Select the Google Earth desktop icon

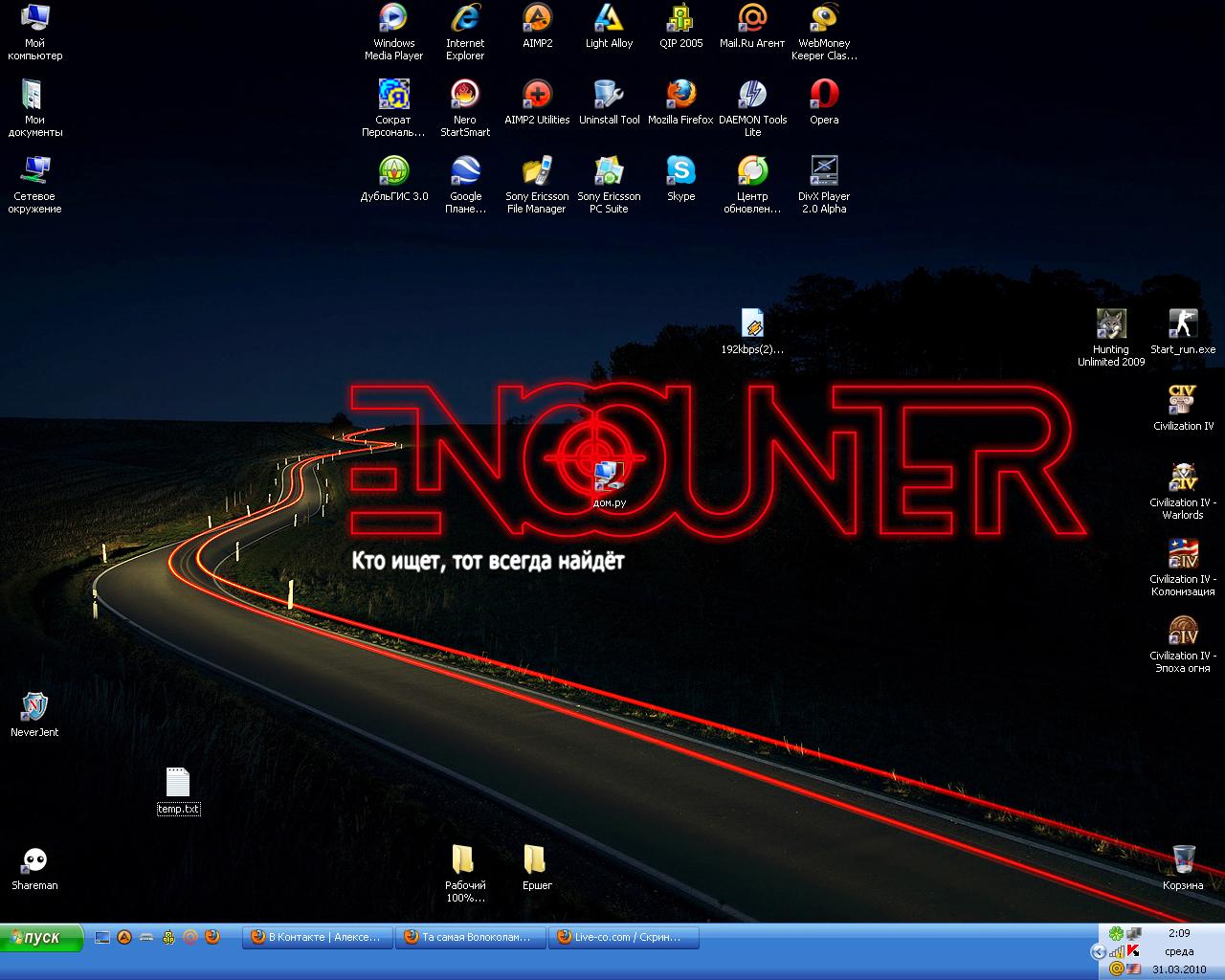point(465,172)
